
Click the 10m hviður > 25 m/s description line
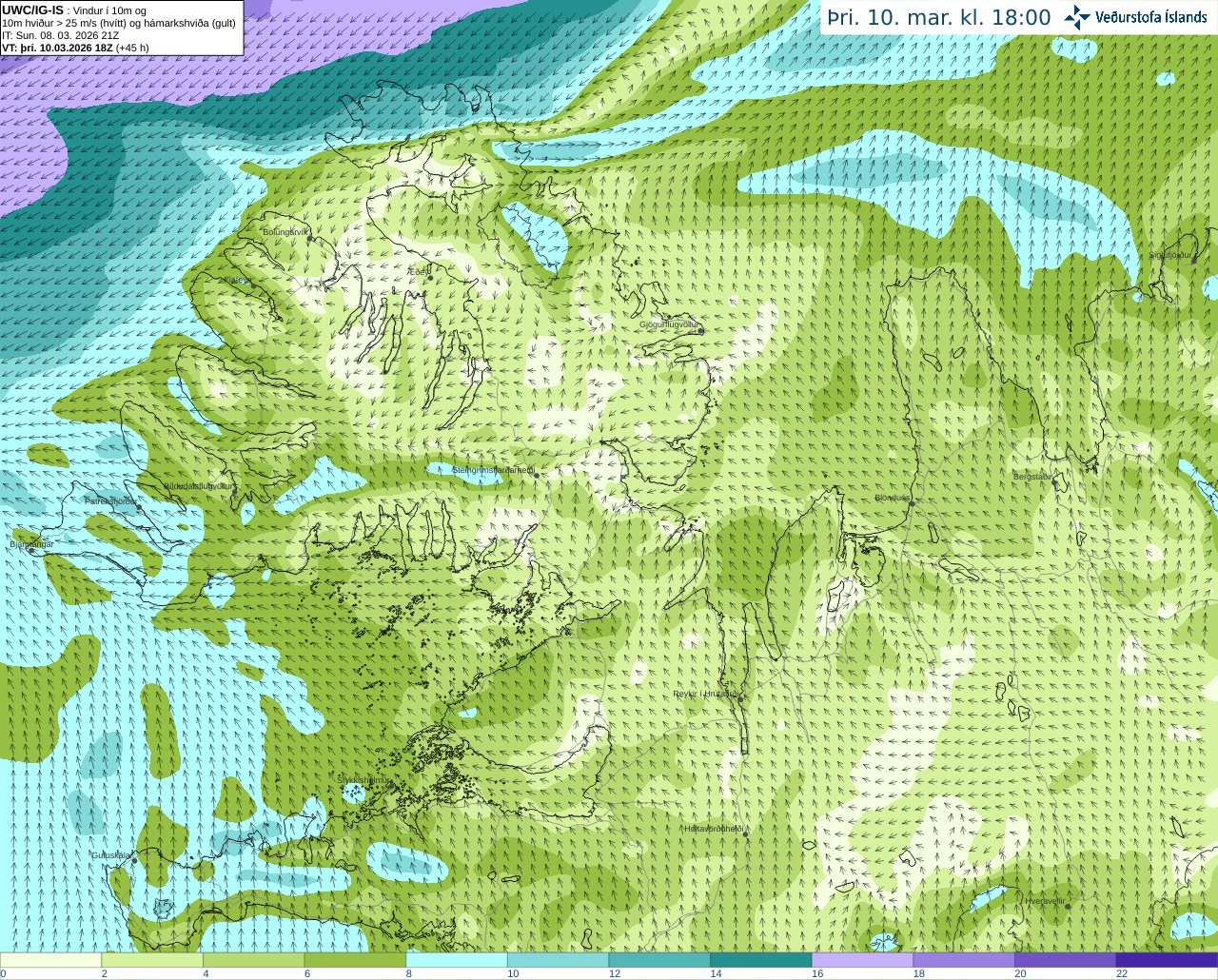pos(119,23)
